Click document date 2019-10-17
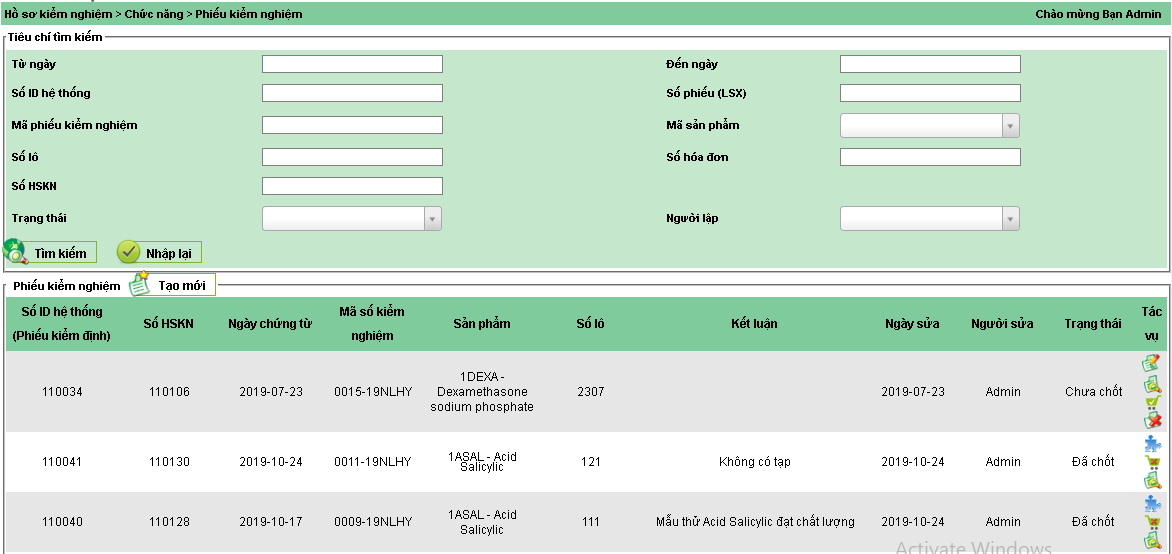Viewport: 1172px width, 554px height. point(271,522)
